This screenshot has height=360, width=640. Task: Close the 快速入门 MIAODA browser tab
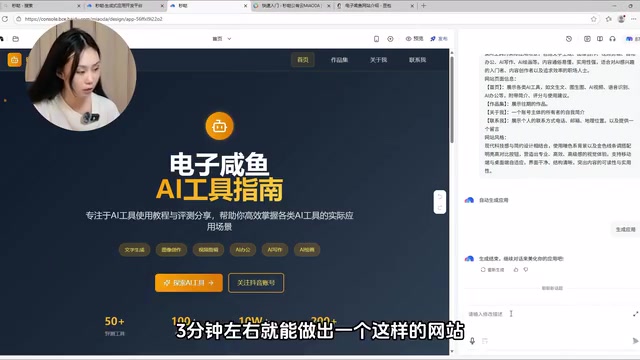click(x=329, y=6)
